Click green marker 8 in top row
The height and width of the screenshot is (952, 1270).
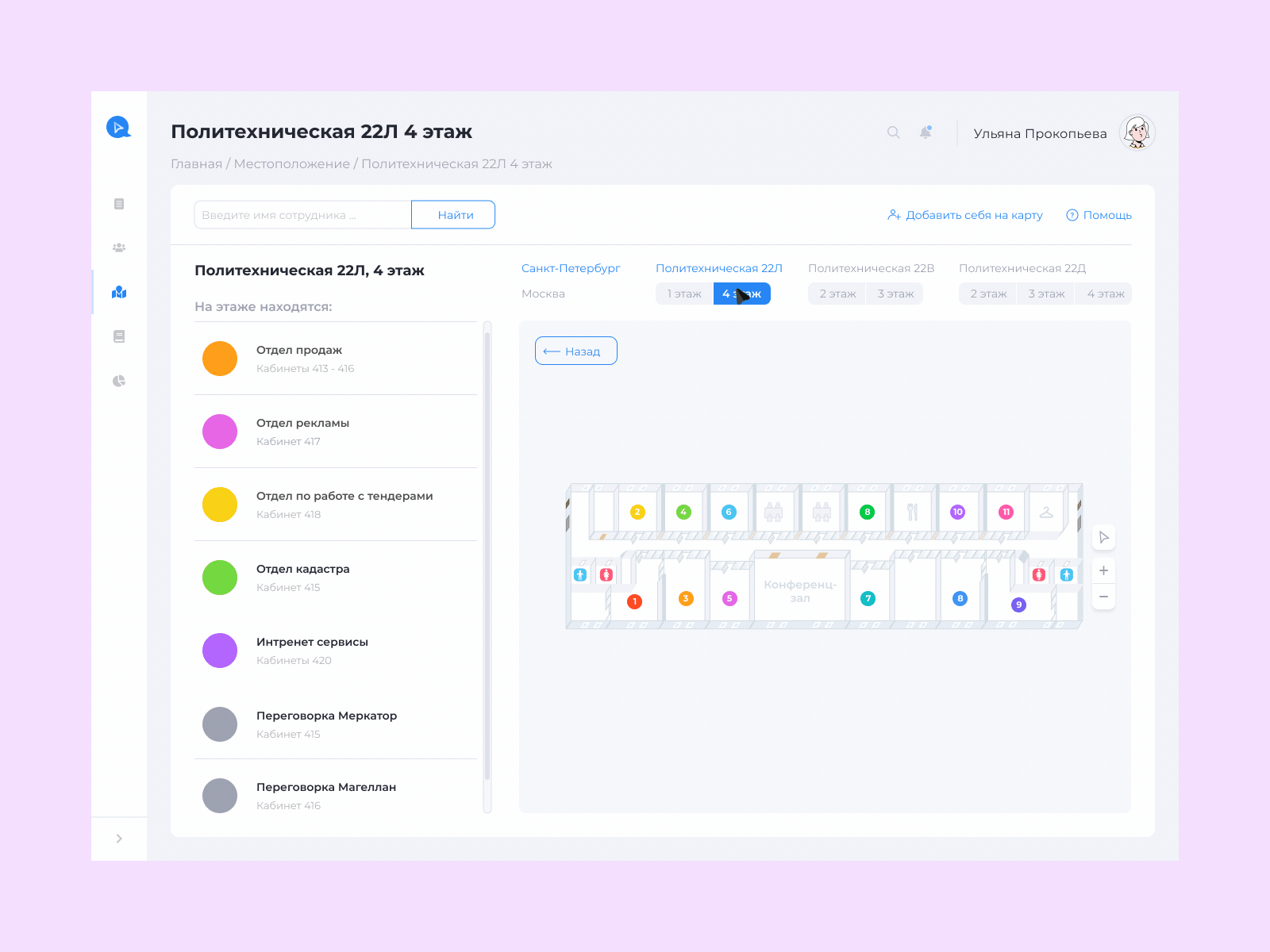tap(868, 512)
